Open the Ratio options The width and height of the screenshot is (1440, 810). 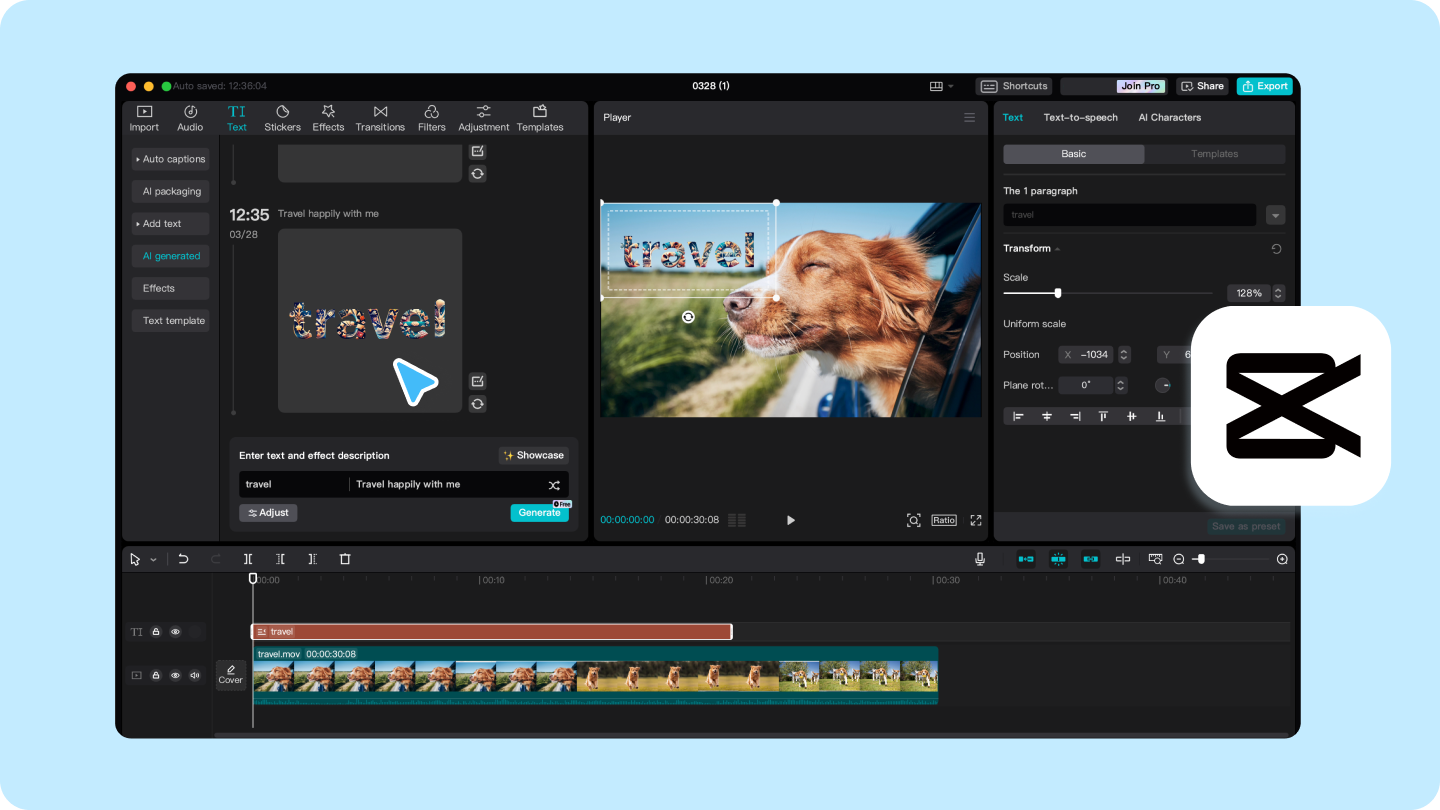(944, 520)
